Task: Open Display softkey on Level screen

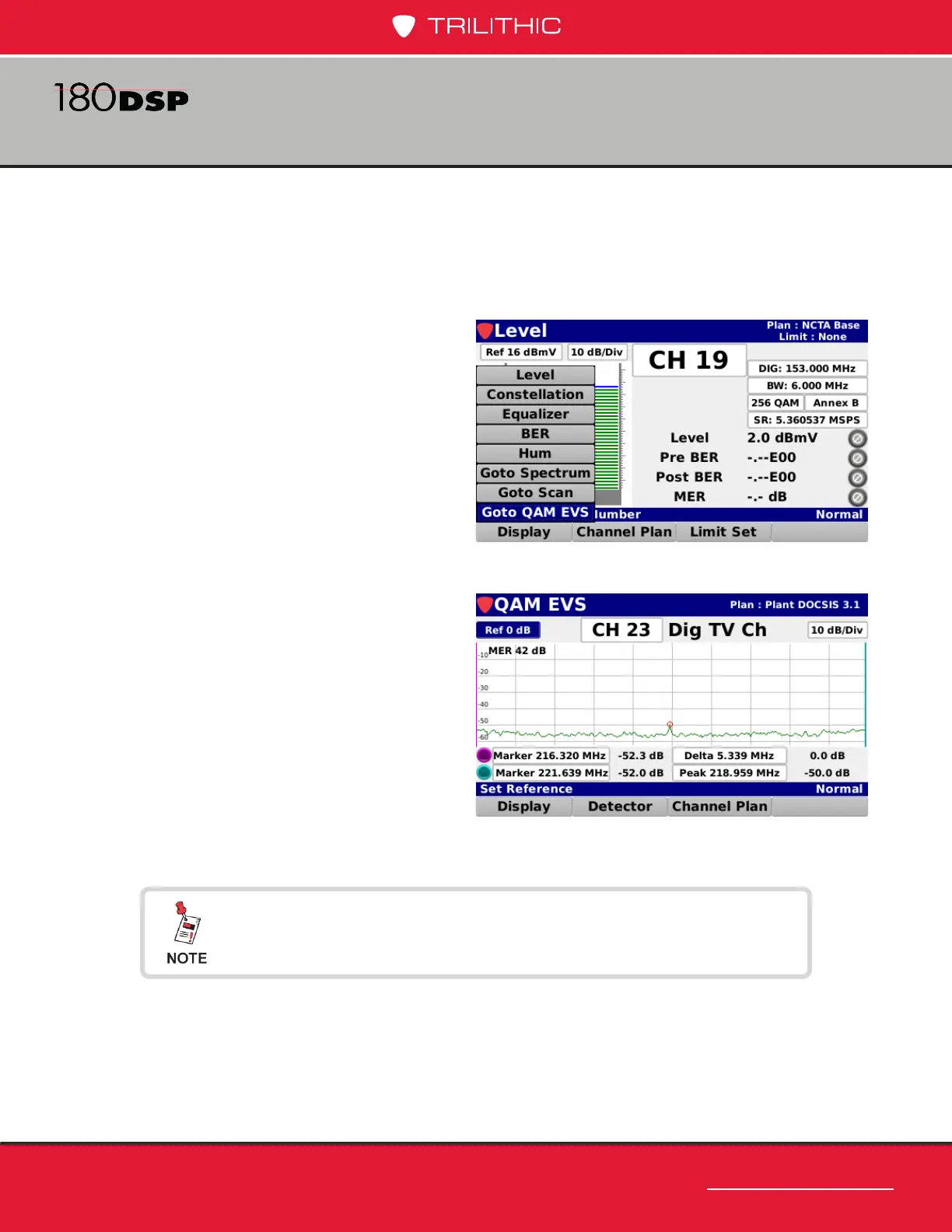Action: pos(523,532)
